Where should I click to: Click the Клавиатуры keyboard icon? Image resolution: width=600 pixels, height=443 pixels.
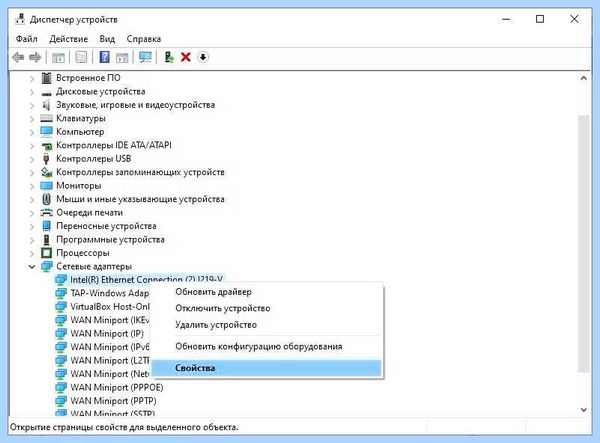point(46,119)
